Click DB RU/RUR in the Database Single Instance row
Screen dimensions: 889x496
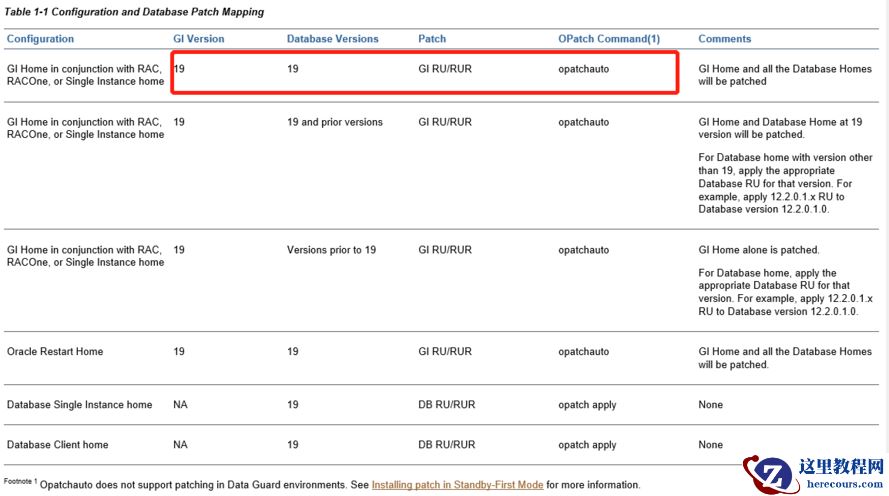coord(447,405)
